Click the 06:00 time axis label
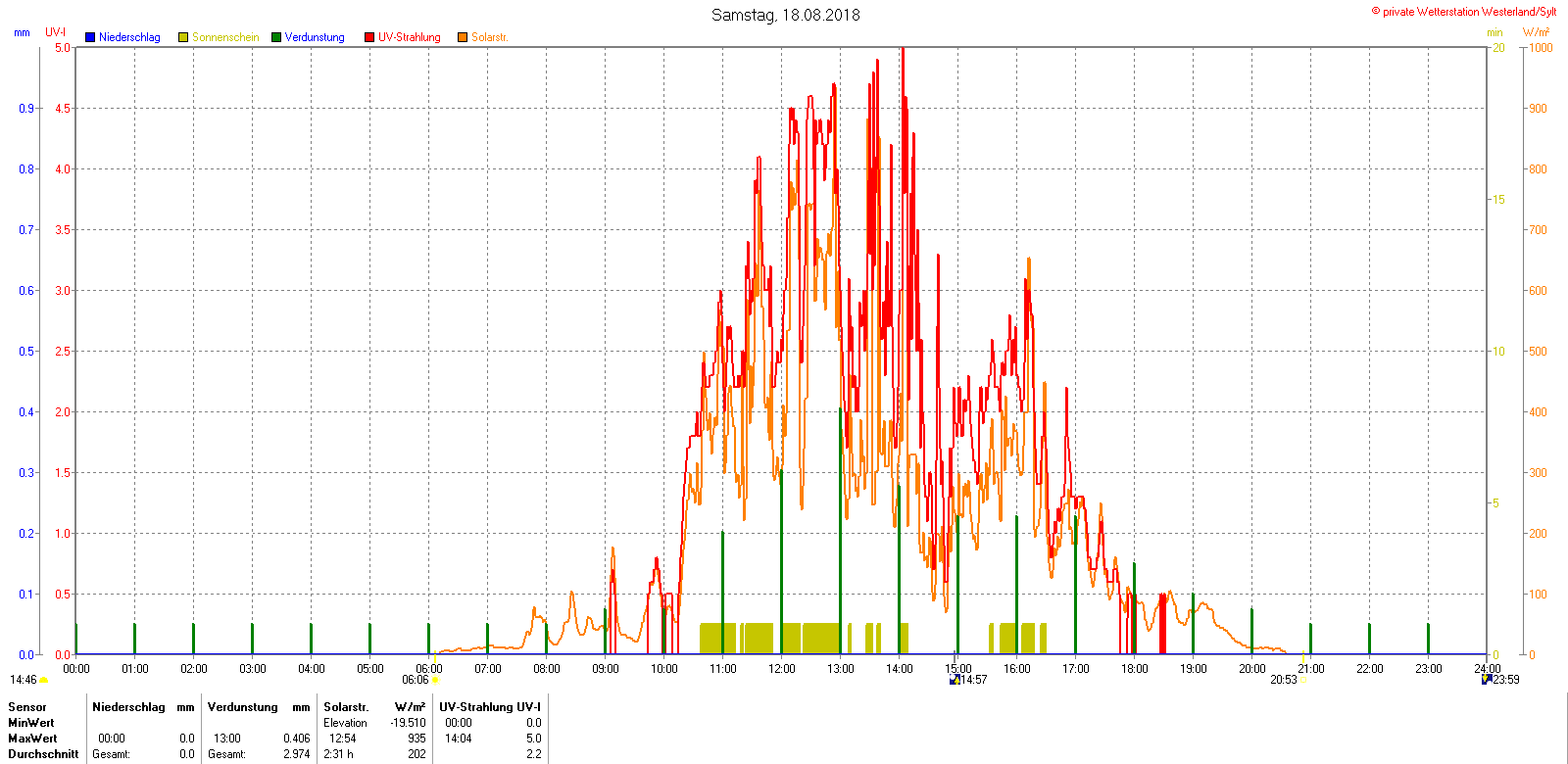The image size is (1568, 764). (x=429, y=669)
